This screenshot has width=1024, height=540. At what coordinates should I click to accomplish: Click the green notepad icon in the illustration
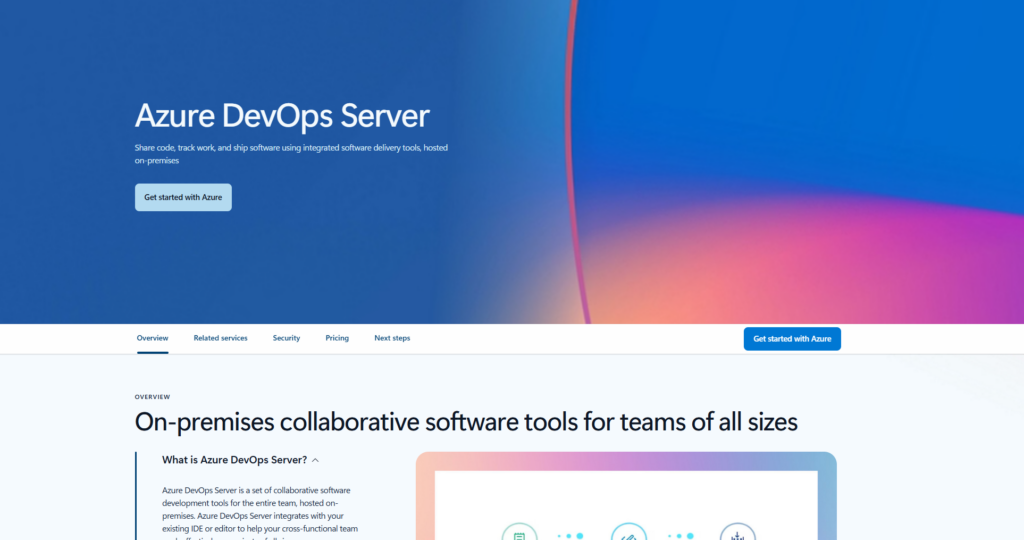coord(519,533)
